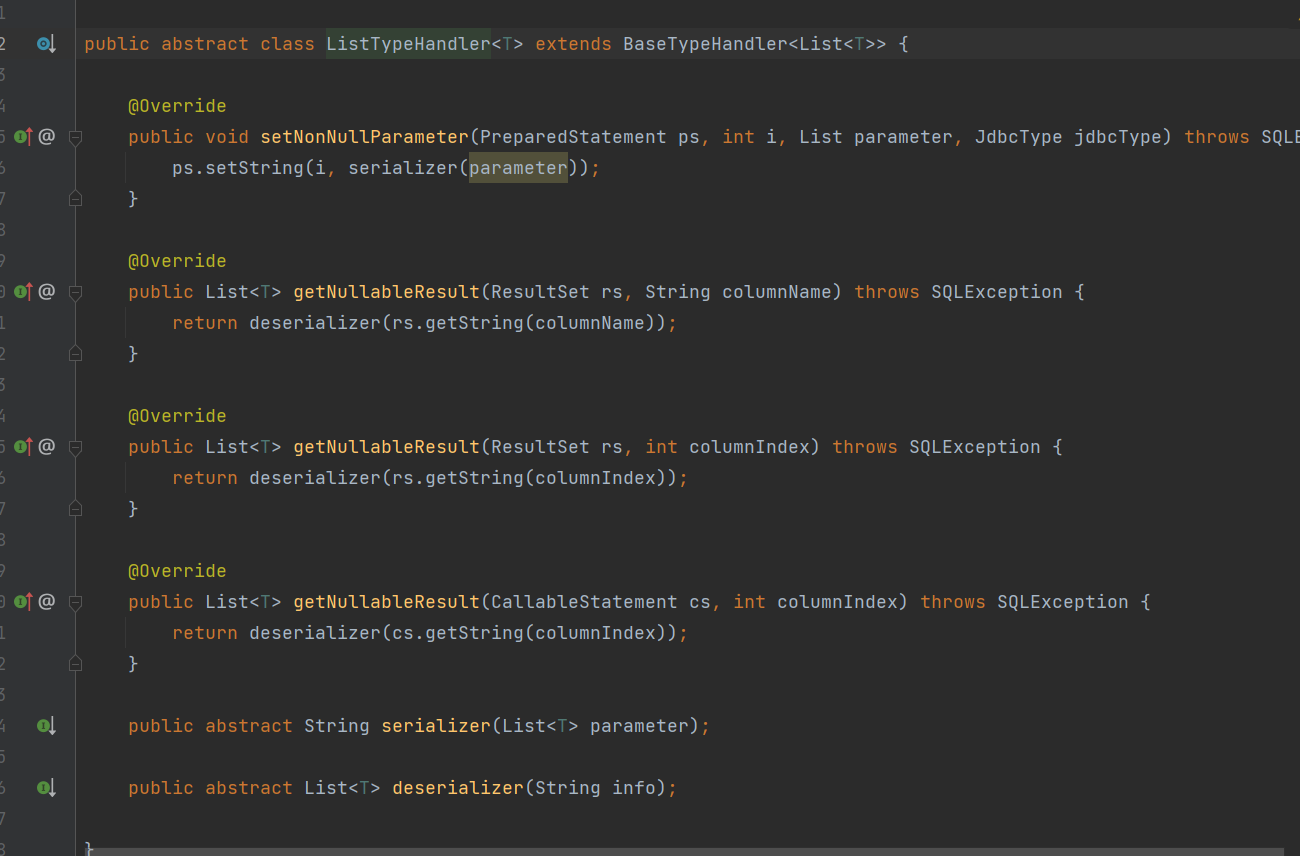Screen dimensions: 1300x856
Task: Click the highlighted ListTypeHandler class name
Action: coord(407,44)
